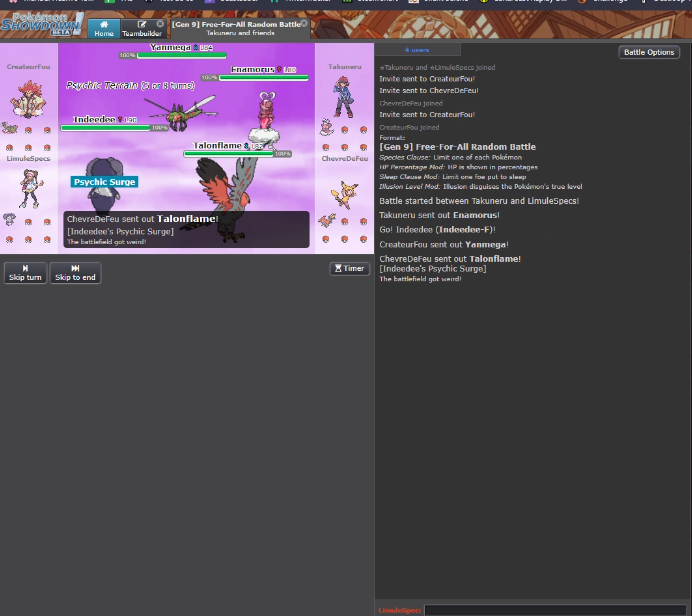This screenshot has height=616, width=692.
Task: Click the battle message box on the battlefield
Action: (x=186, y=229)
